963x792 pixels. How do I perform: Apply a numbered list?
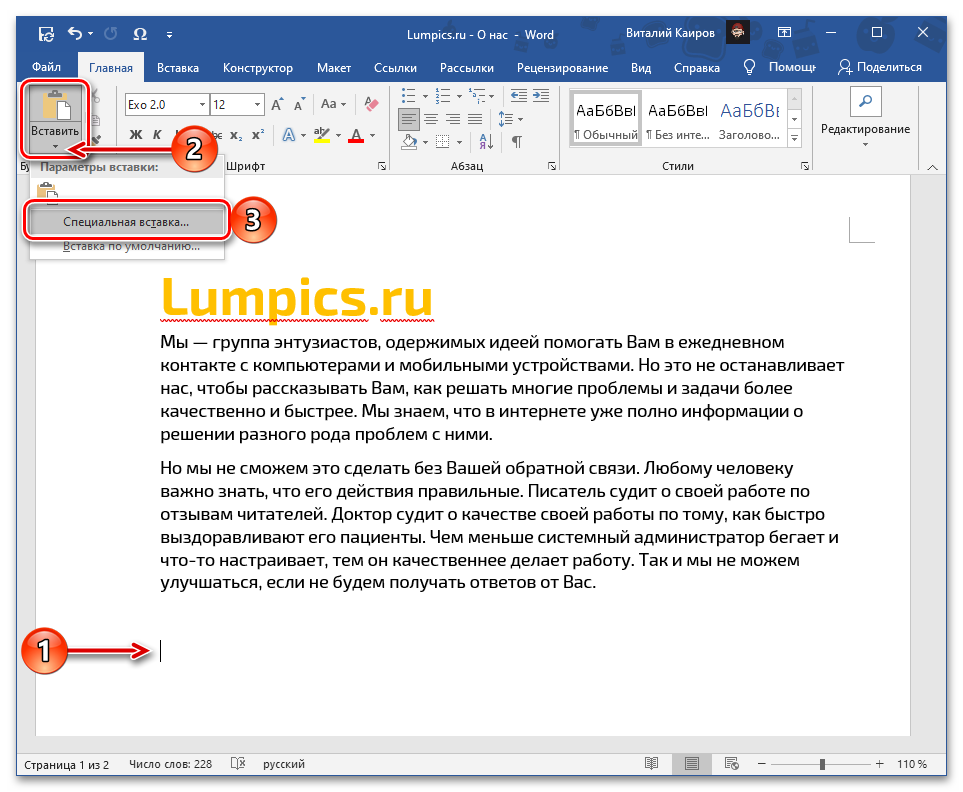pyautogui.click(x=443, y=96)
